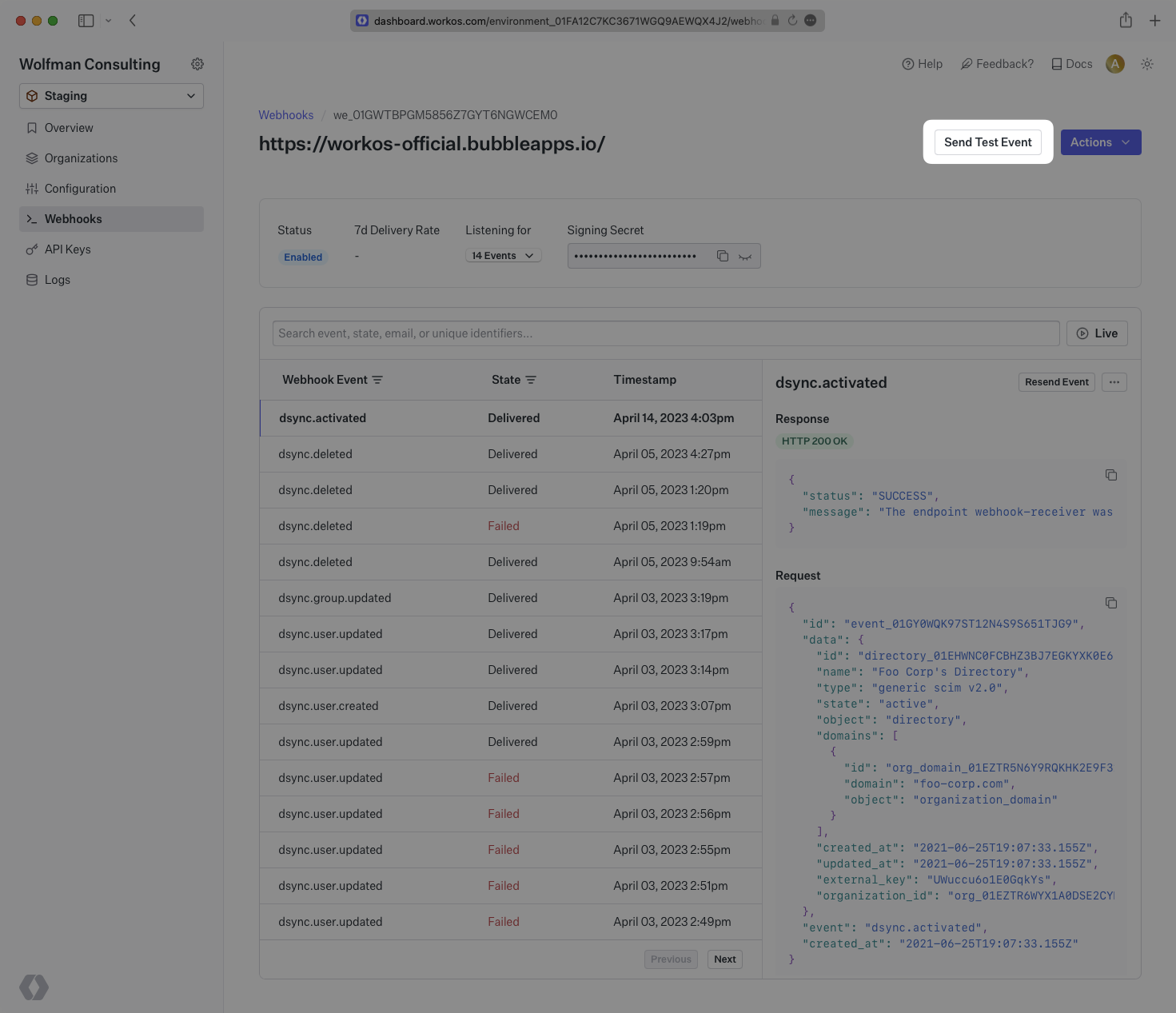
Task: Copy the request payload
Action: pyautogui.click(x=1111, y=603)
